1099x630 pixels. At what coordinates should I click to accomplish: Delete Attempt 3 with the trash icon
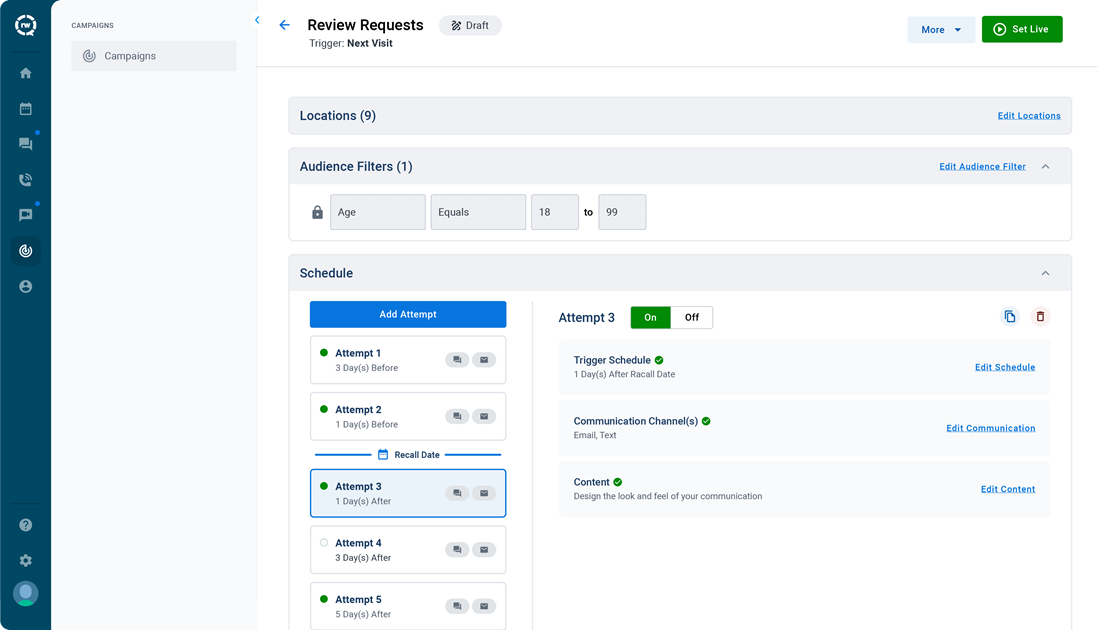[x=1040, y=317]
